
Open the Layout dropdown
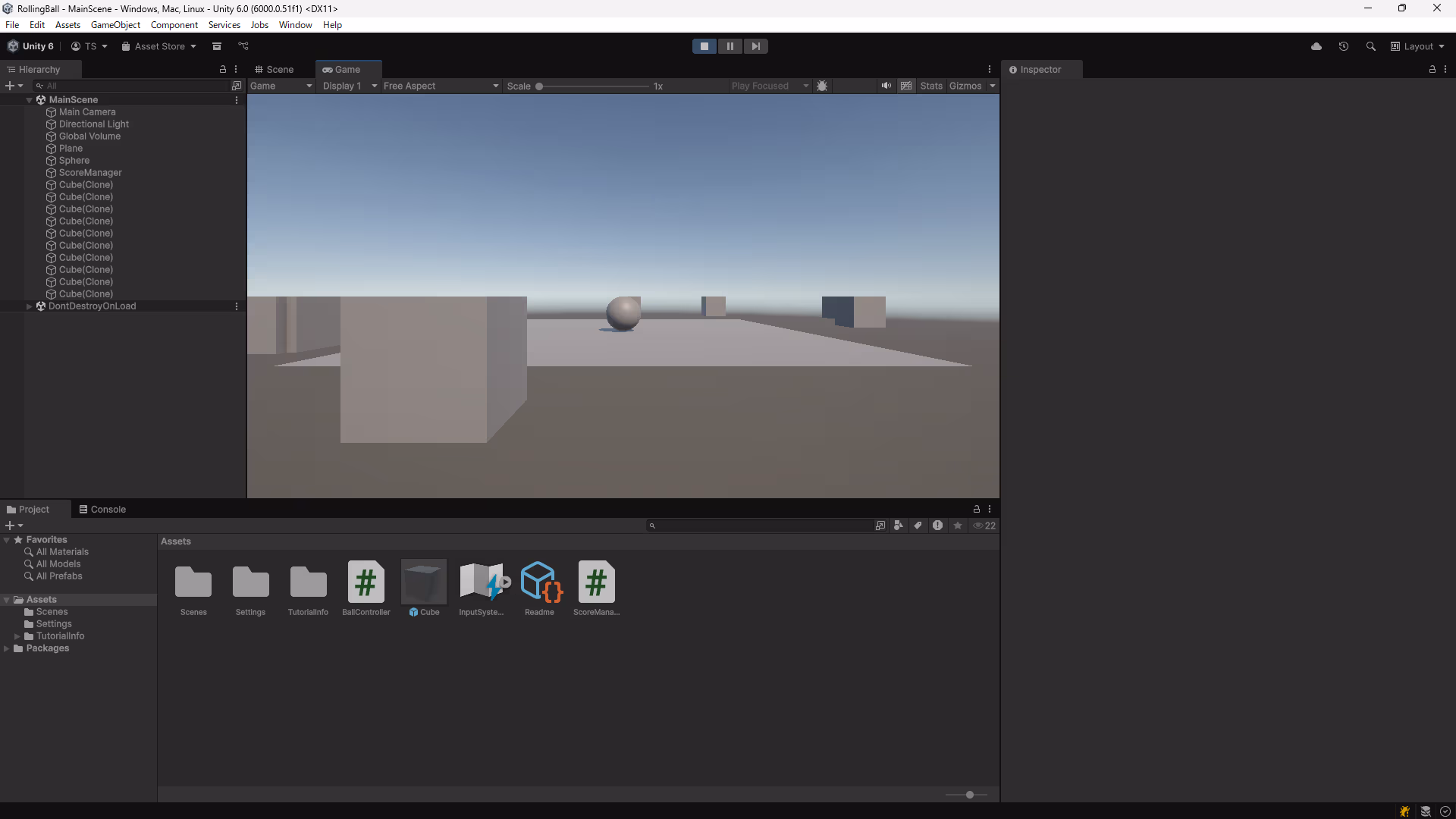(x=1417, y=46)
